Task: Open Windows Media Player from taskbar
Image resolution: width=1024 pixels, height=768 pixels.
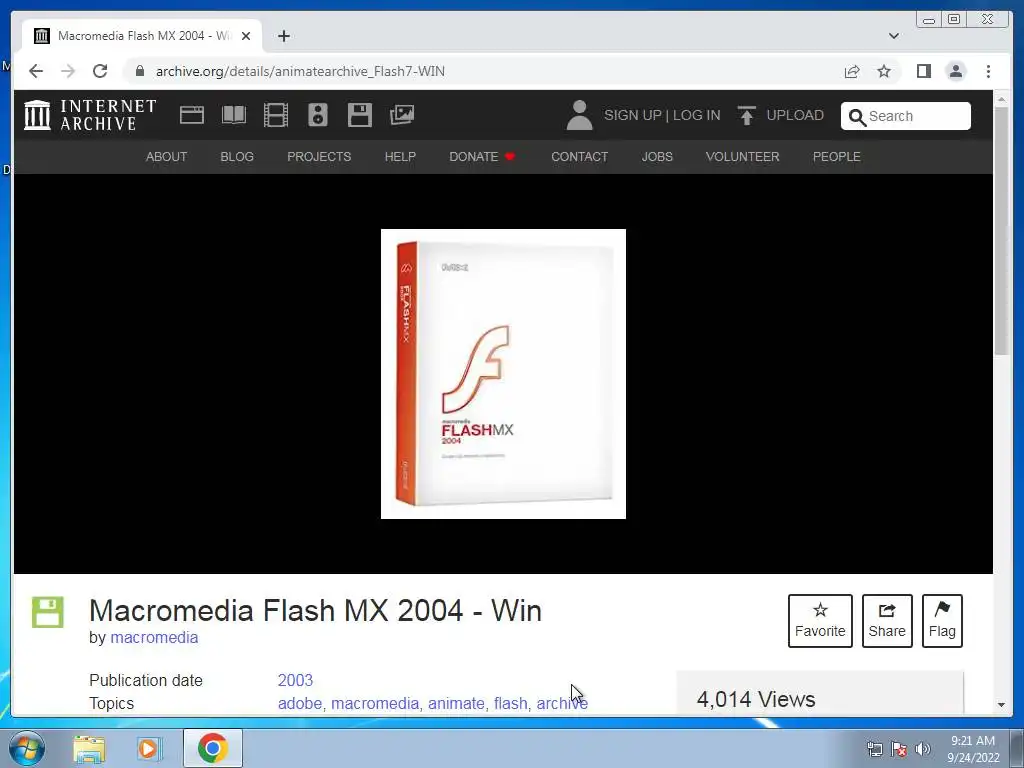Action: point(149,748)
